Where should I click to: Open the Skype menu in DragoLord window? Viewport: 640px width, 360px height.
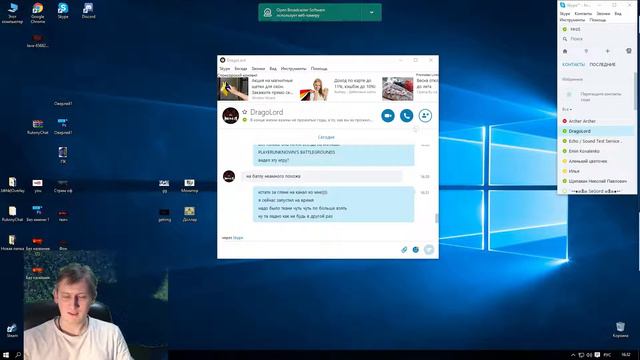pyautogui.click(x=225, y=69)
